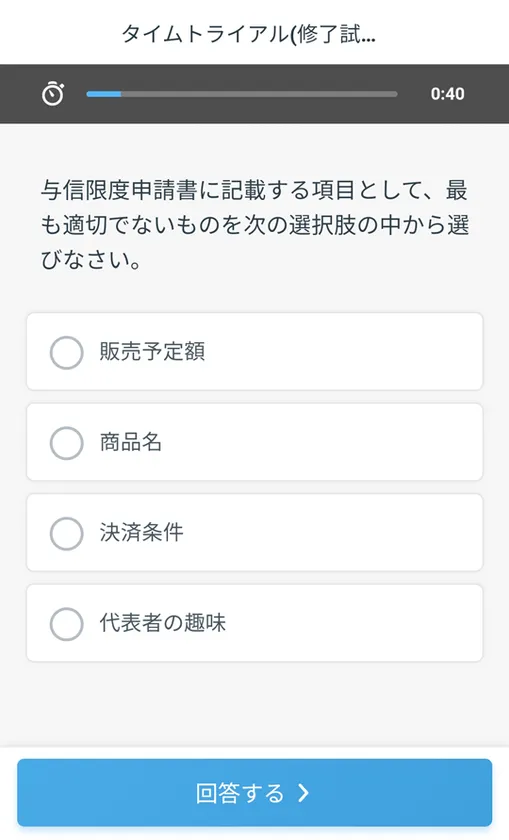The height and width of the screenshot is (840, 509).
Task: Select the 商品名 radio button
Action: pos(66,442)
